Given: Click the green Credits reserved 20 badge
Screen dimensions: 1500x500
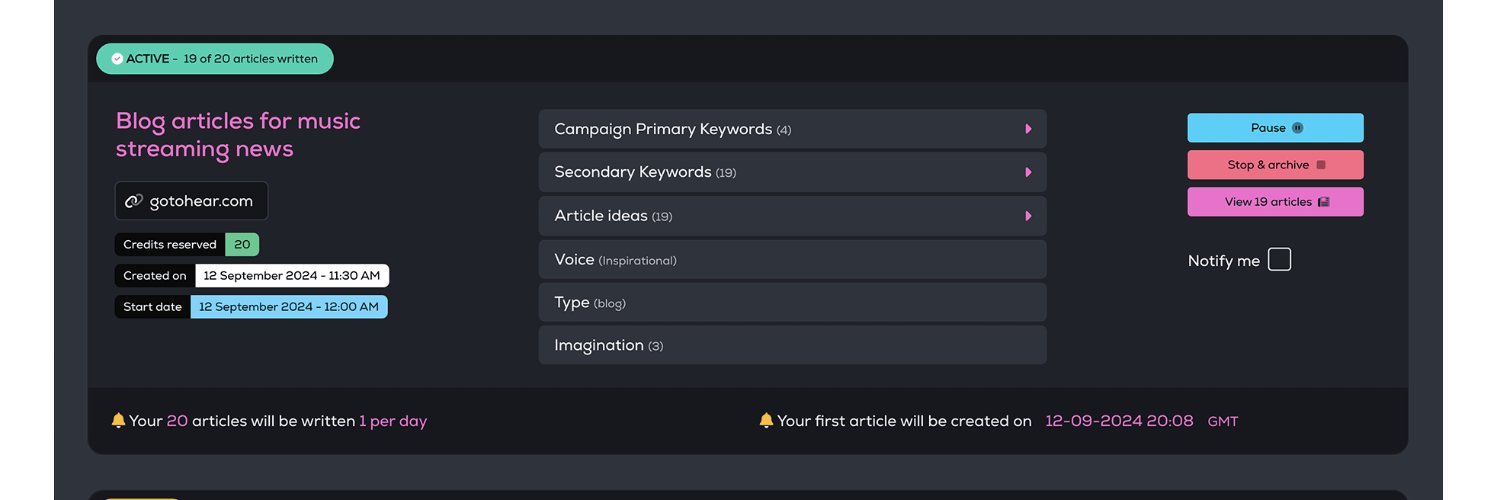Looking at the screenshot, I should click(242, 244).
